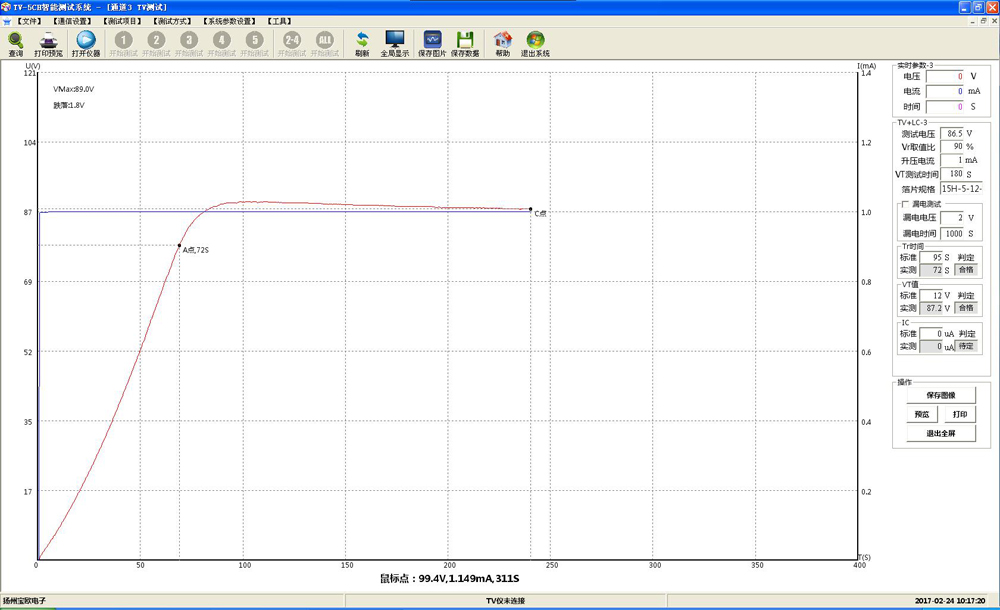Enable the 漏电测试 leakage test checkbox
Screen dimensions: 1000x610
coord(905,204)
